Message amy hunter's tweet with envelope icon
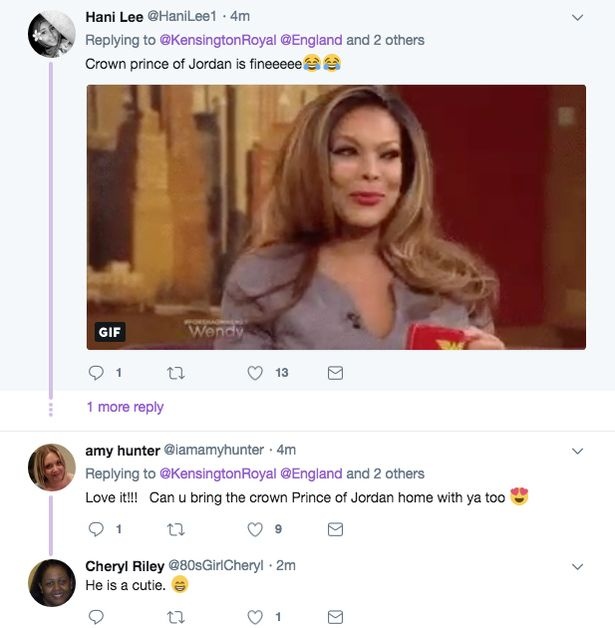Screen dimensions: 615x628 pyautogui.click(x=335, y=529)
